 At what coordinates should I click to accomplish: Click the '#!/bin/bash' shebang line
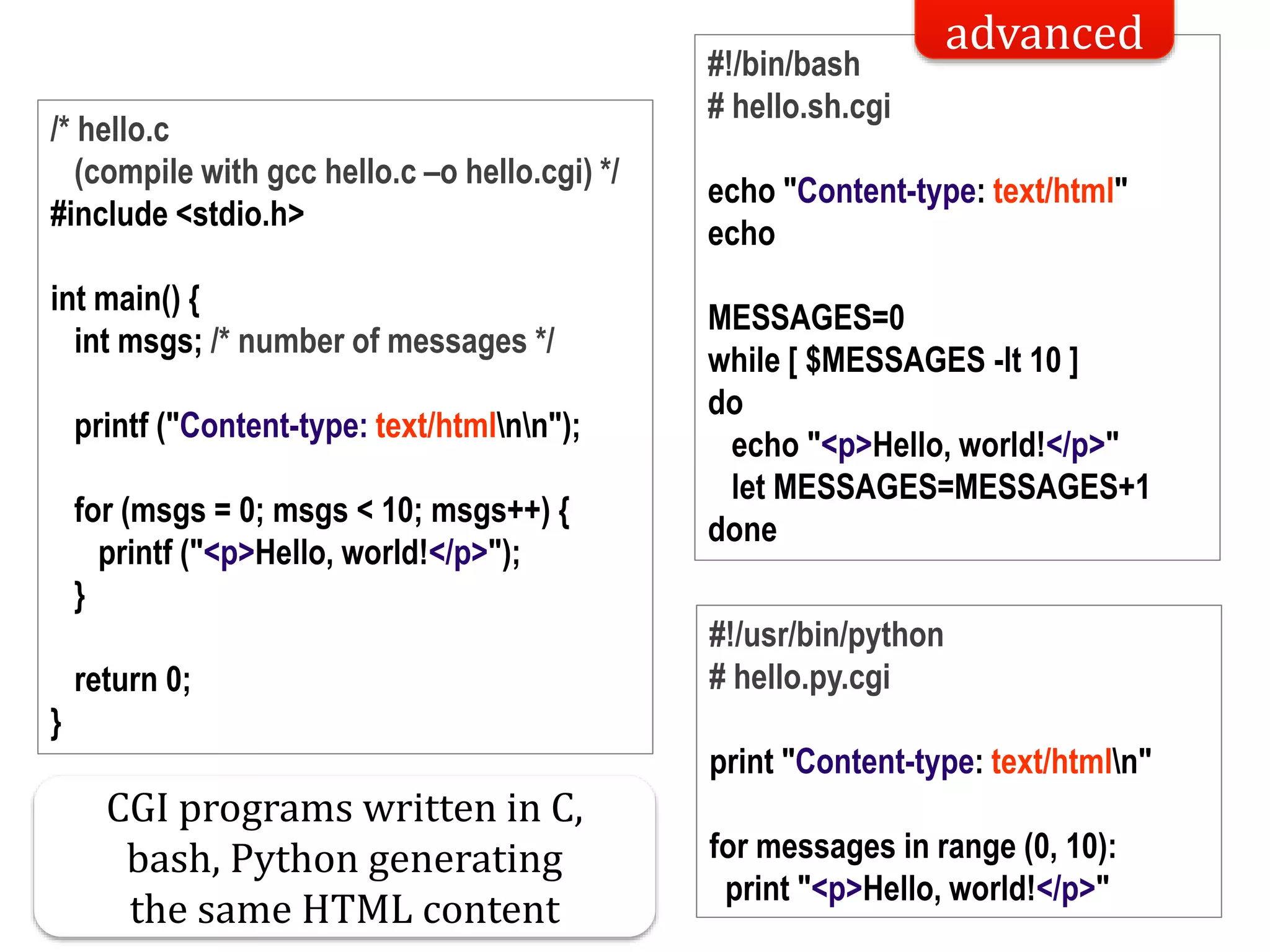784,64
